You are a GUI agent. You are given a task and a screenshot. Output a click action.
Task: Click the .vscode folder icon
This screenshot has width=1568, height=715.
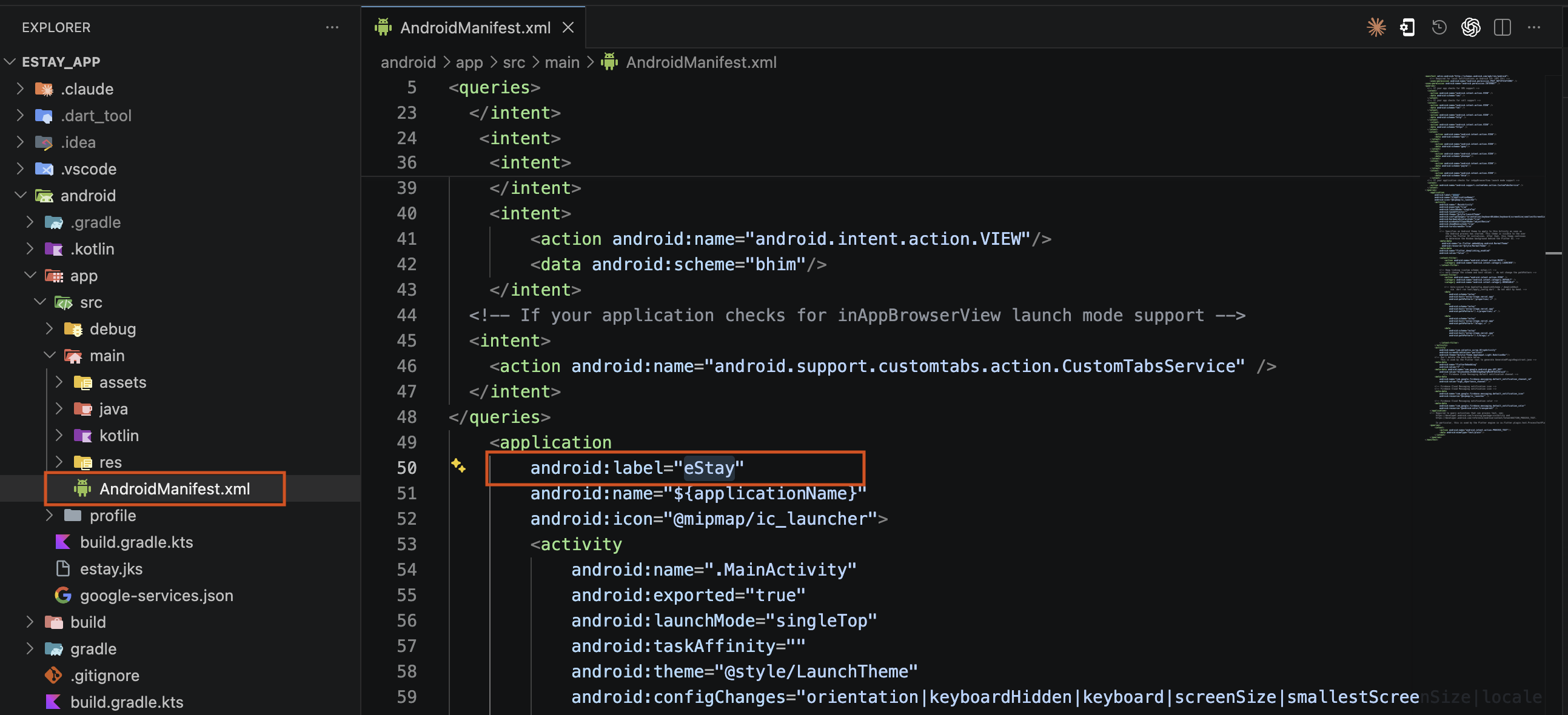44,168
